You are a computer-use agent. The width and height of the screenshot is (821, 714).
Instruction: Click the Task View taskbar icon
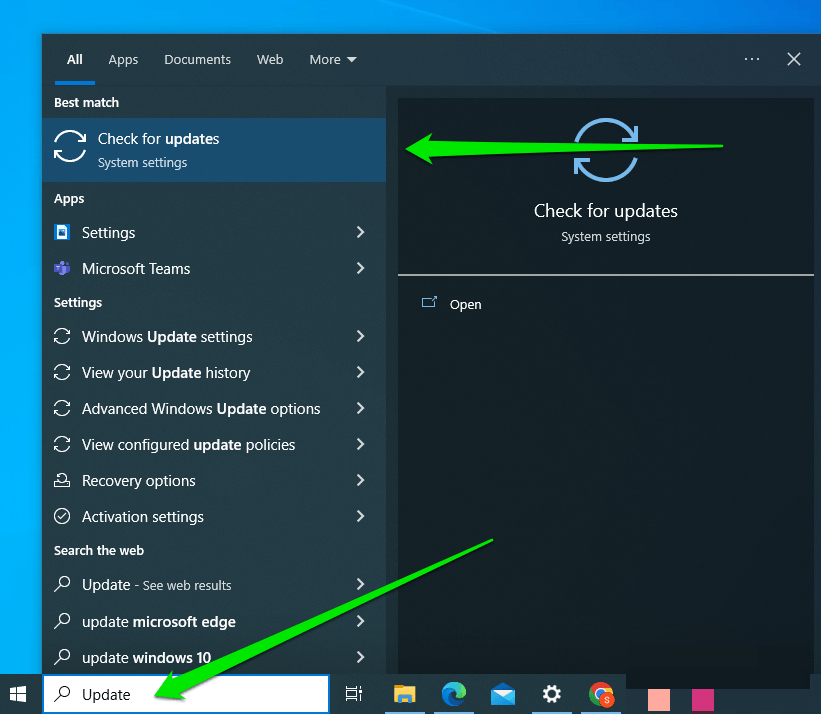353,694
